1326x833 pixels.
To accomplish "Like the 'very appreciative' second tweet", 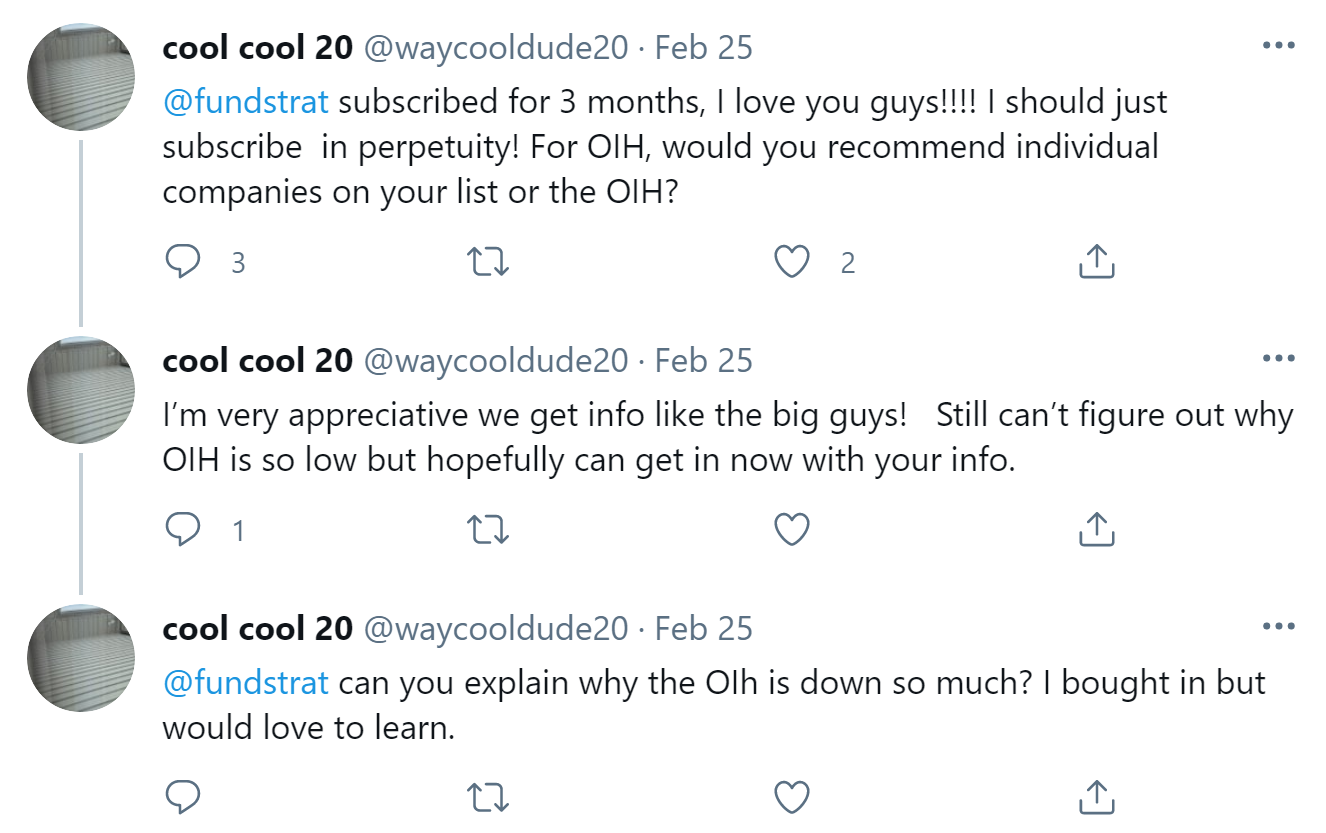I will pyautogui.click(x=792, y=529).
